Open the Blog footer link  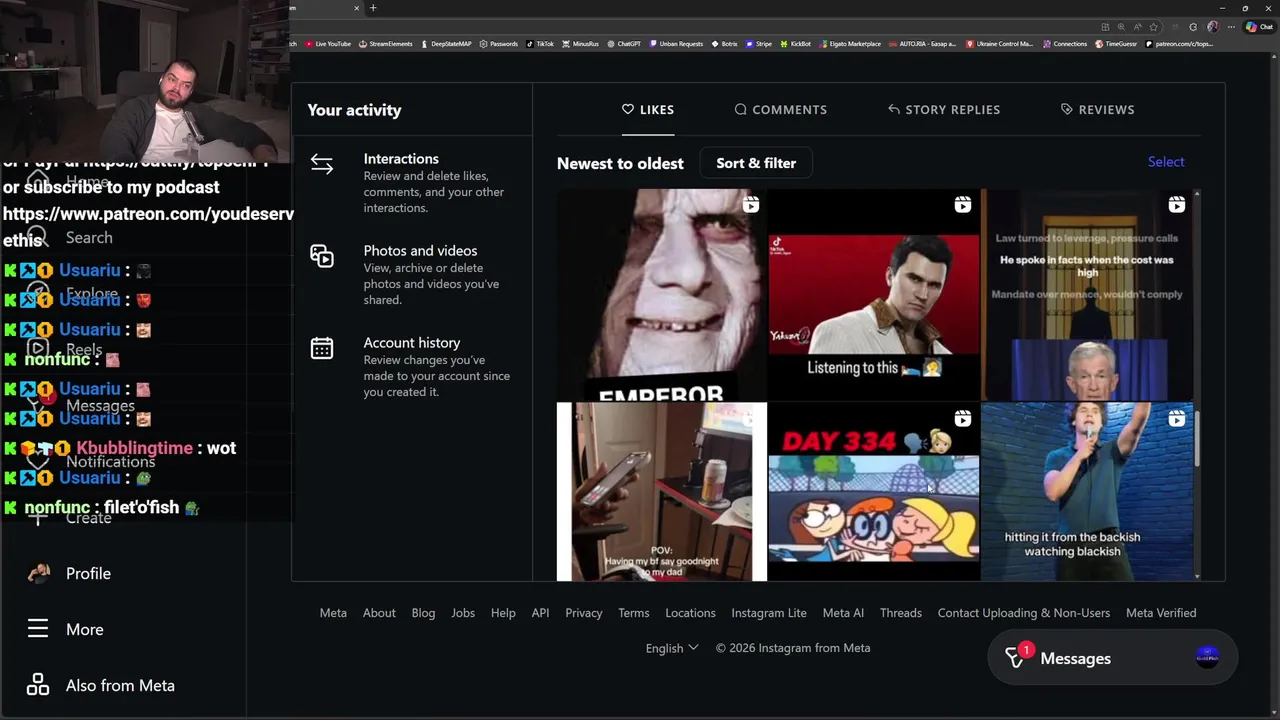point(423,613)
